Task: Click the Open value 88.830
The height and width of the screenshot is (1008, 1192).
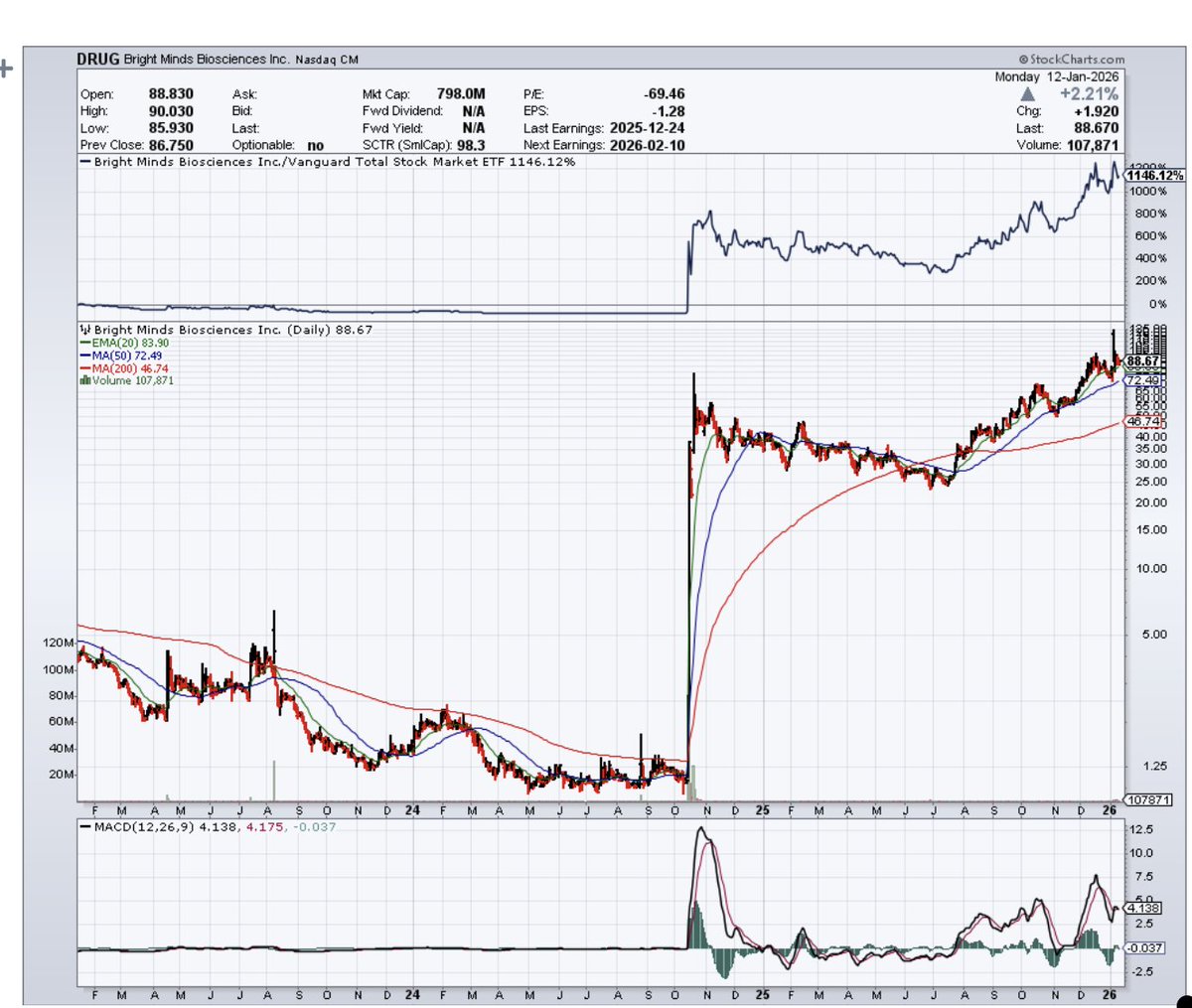Action: (x=171, y=94)
